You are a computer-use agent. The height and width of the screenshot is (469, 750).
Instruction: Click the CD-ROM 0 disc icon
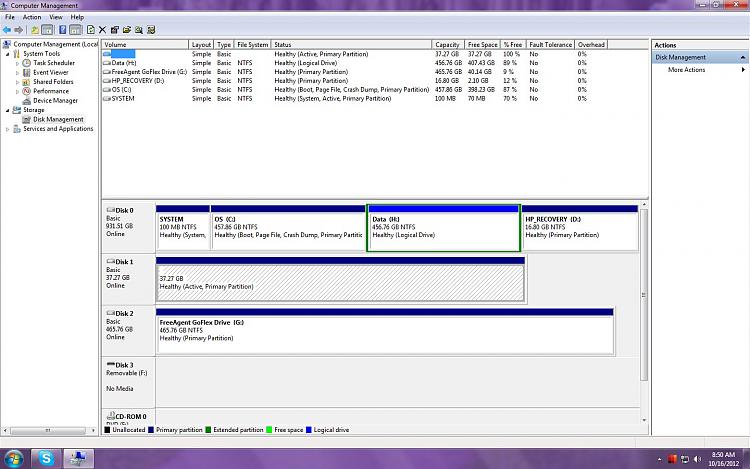(110, 416)
